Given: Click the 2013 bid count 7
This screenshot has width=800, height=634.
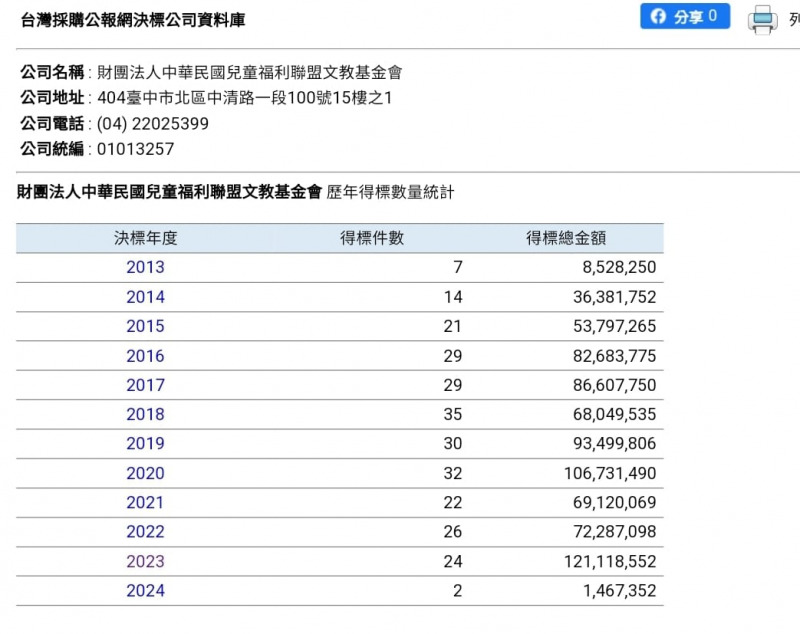Looking at the screenshot, I should coord(458,267).
